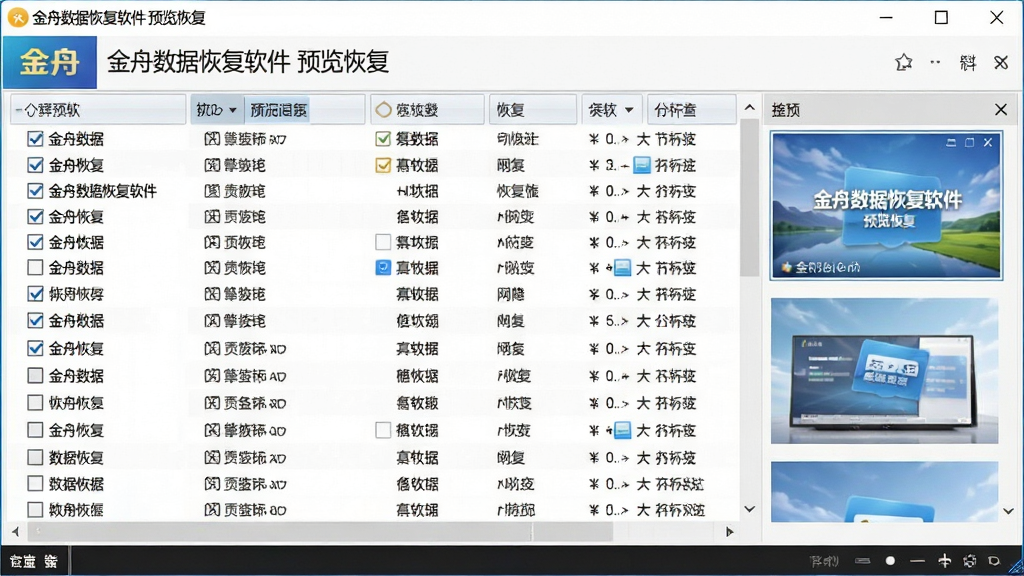Click the 金舟数据恢复软件 file name in the list
The height and width of the screenshot is (576, 1024).
click(x=103, y=191)
